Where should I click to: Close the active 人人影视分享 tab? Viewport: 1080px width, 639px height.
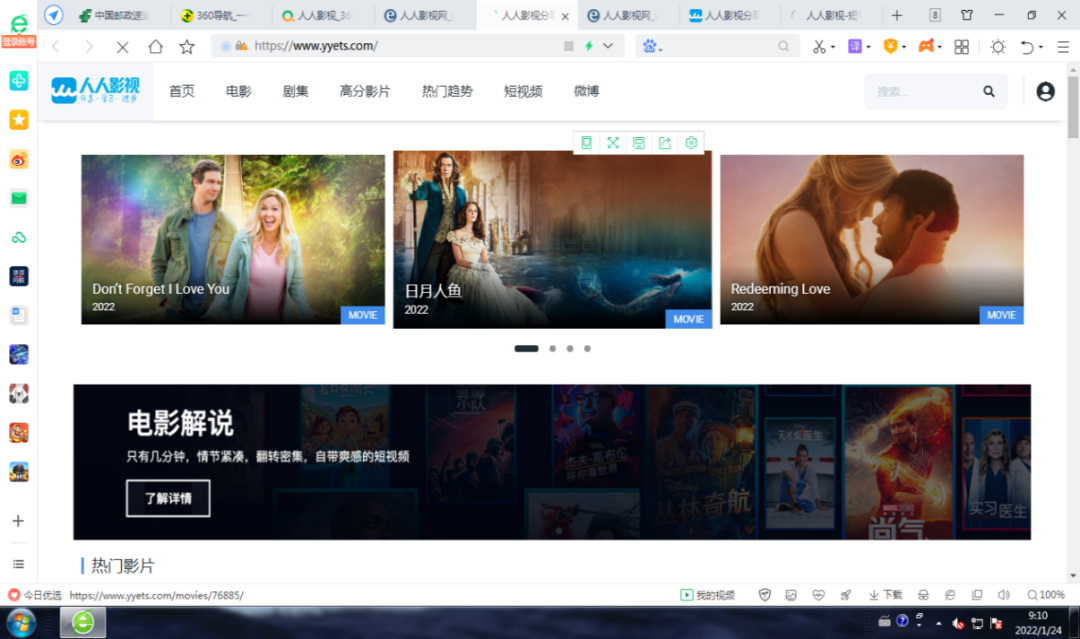point(565,16)
